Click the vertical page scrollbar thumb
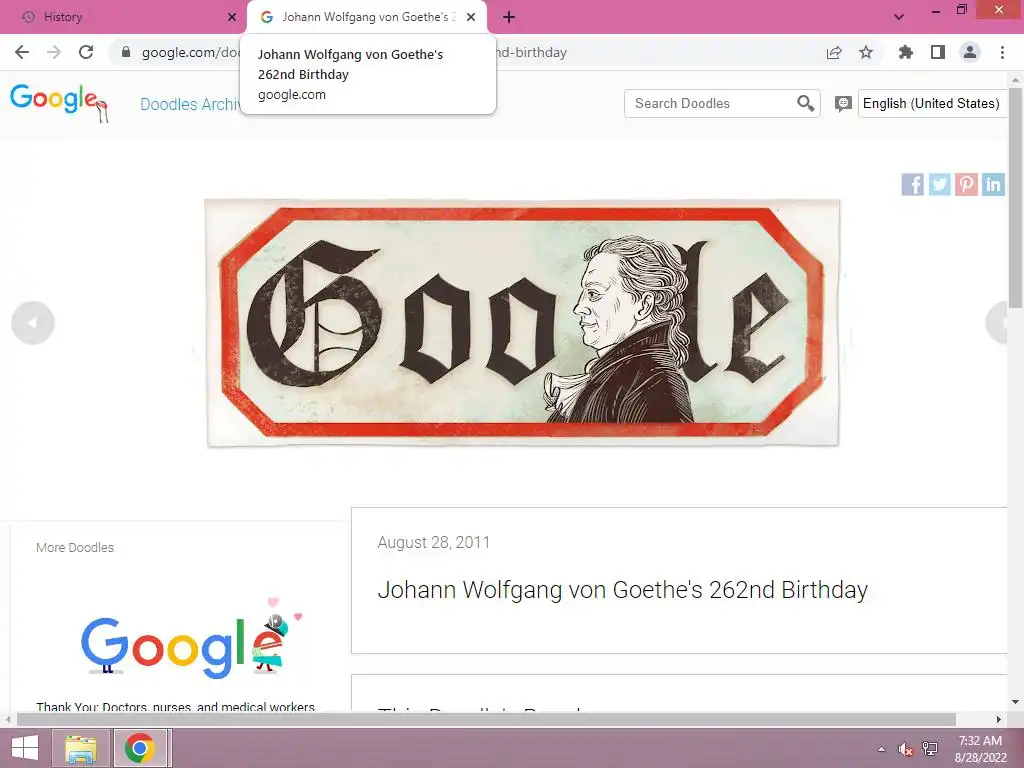This screenshot has width=1024, height=768. coord(1015,198)
